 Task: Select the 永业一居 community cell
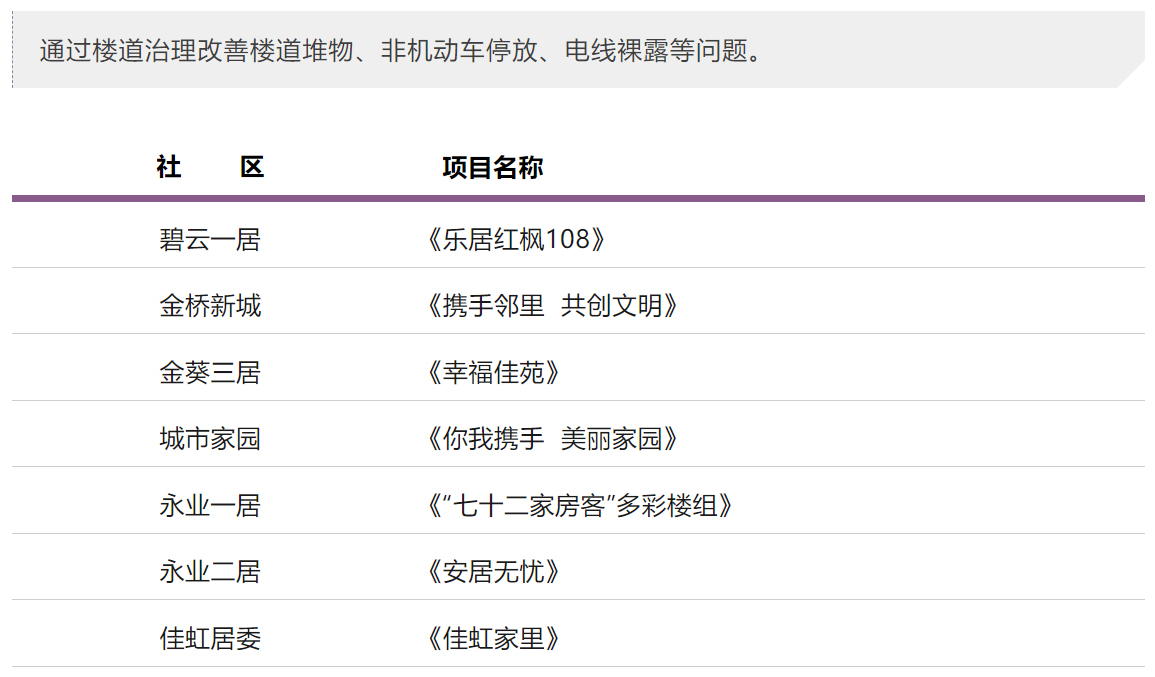[x=210, y=506]
